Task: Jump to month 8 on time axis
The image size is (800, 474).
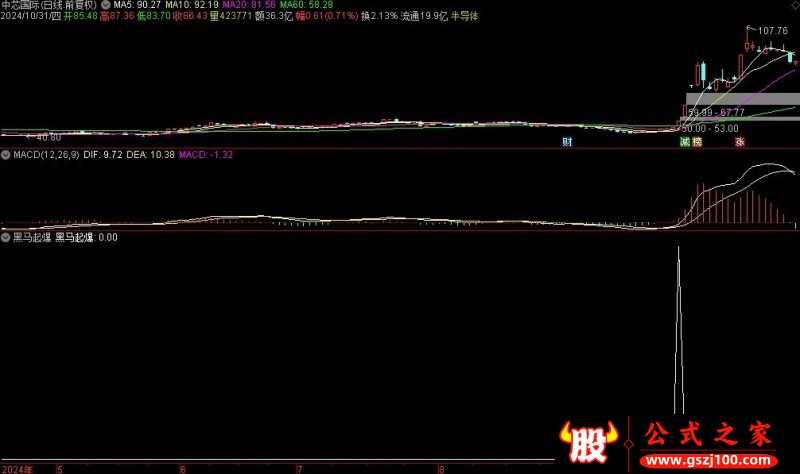Action: click(x=441, y=469)
